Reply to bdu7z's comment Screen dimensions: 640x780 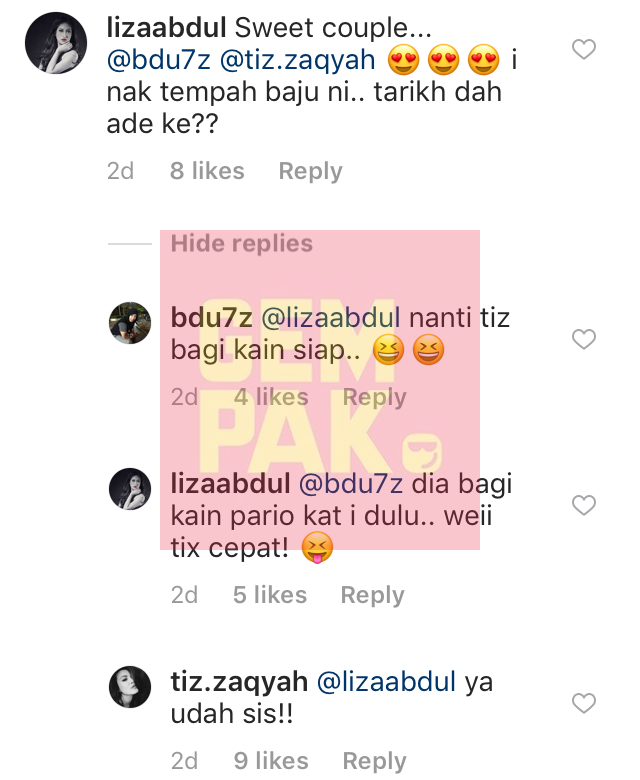(x=374, y=397)
